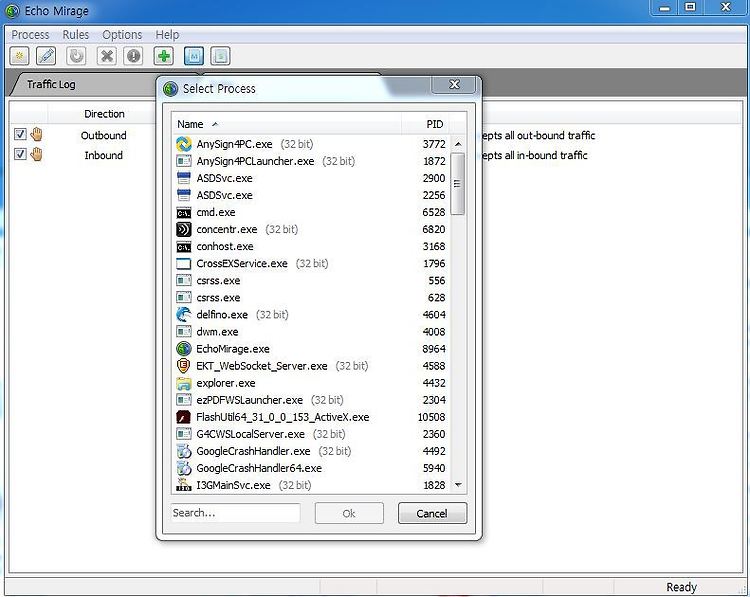Sort processes by the Name column header
The width and height of the screenshot is (750, 597).
click(287, 124)
